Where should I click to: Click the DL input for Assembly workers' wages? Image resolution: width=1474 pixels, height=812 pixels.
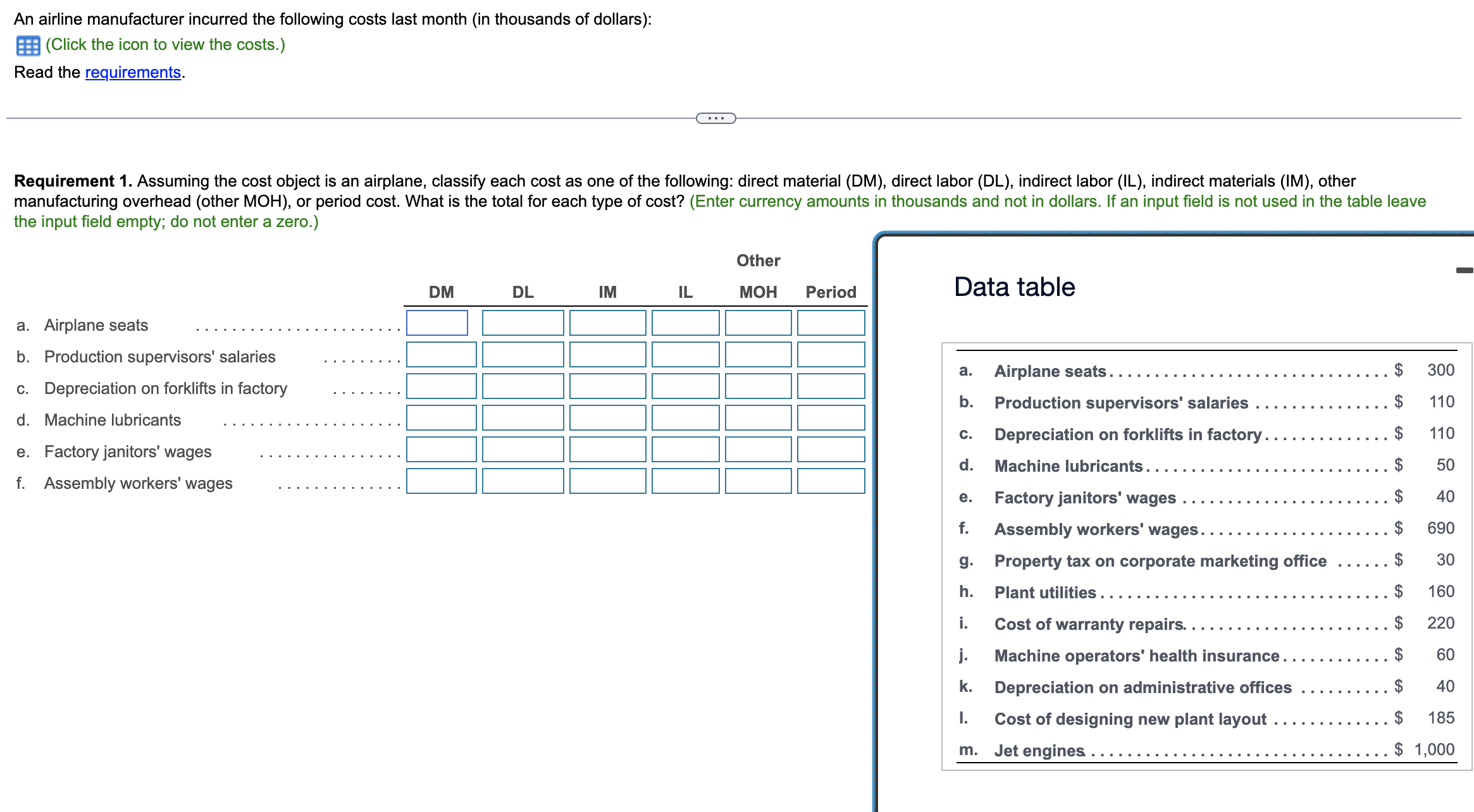(523, 481)
